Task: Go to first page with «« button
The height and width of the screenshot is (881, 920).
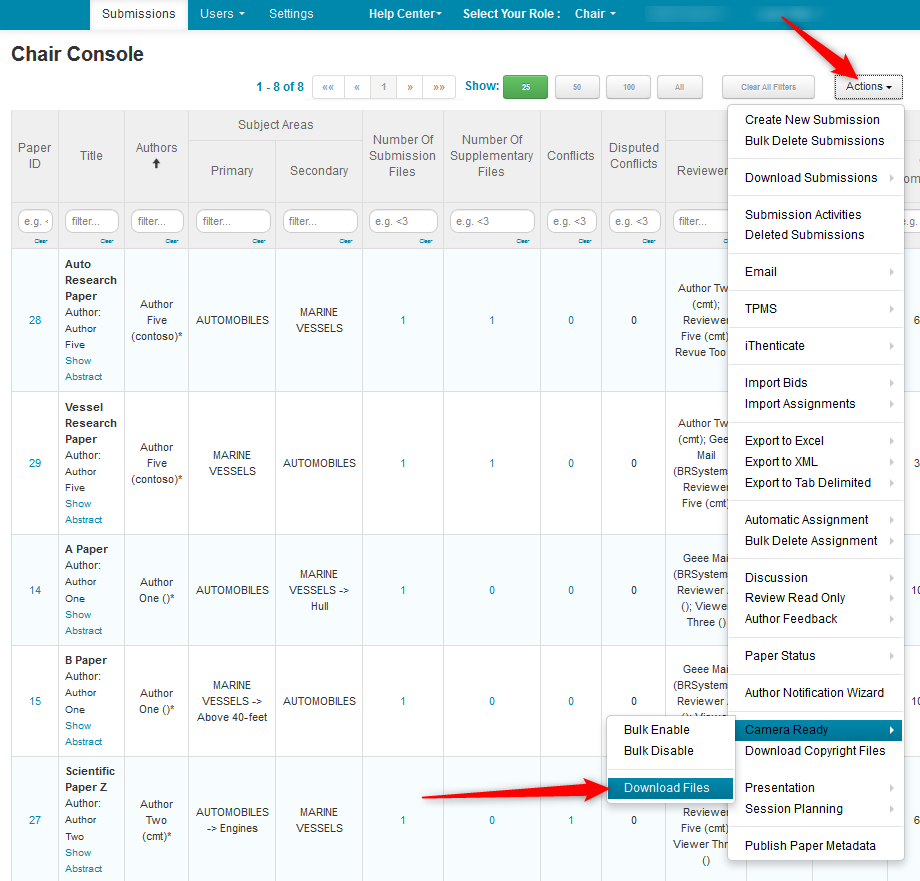Action: 328,87
